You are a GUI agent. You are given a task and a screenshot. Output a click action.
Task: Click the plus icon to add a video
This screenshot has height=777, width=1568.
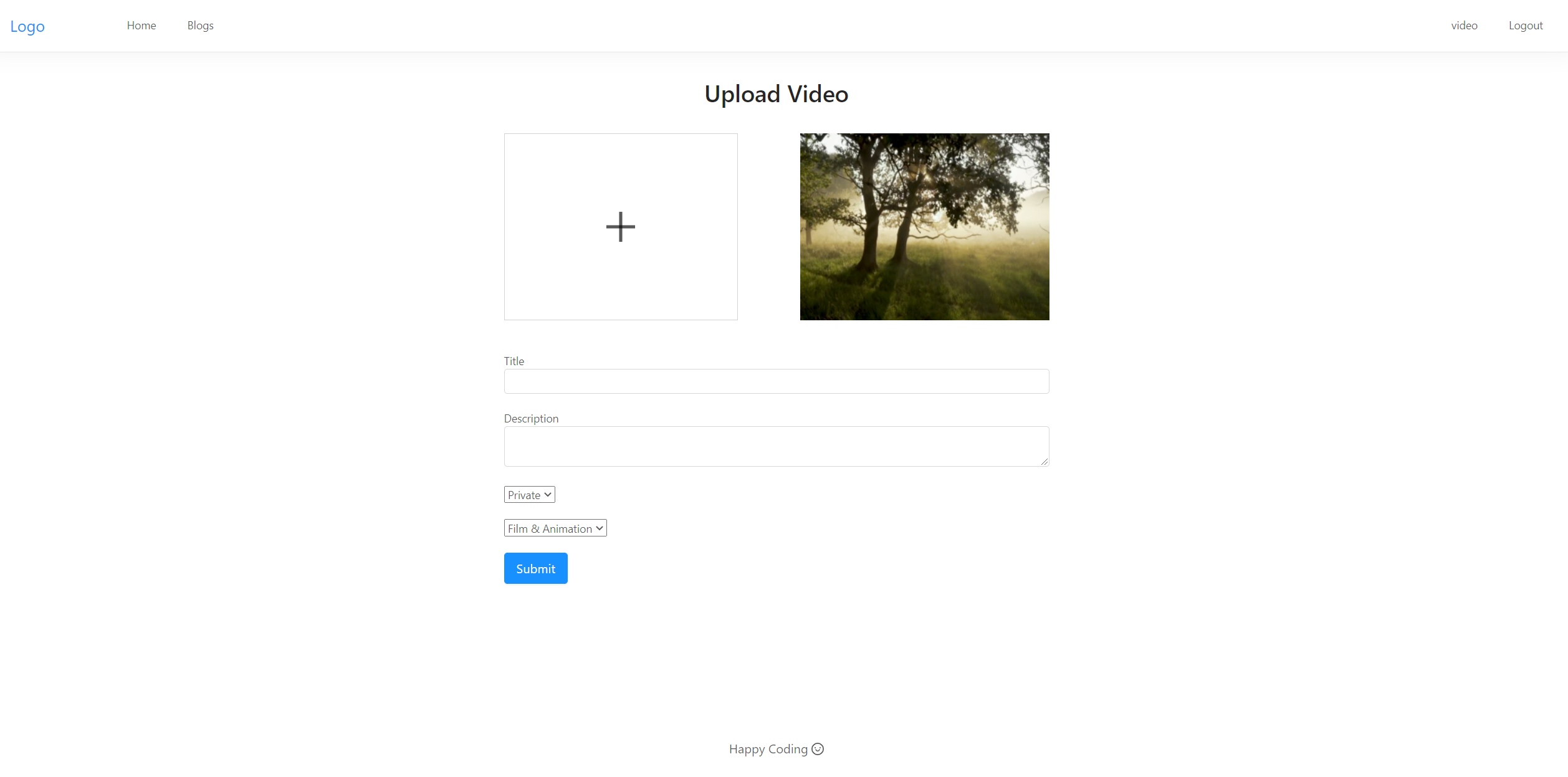[x=620, y=226]
